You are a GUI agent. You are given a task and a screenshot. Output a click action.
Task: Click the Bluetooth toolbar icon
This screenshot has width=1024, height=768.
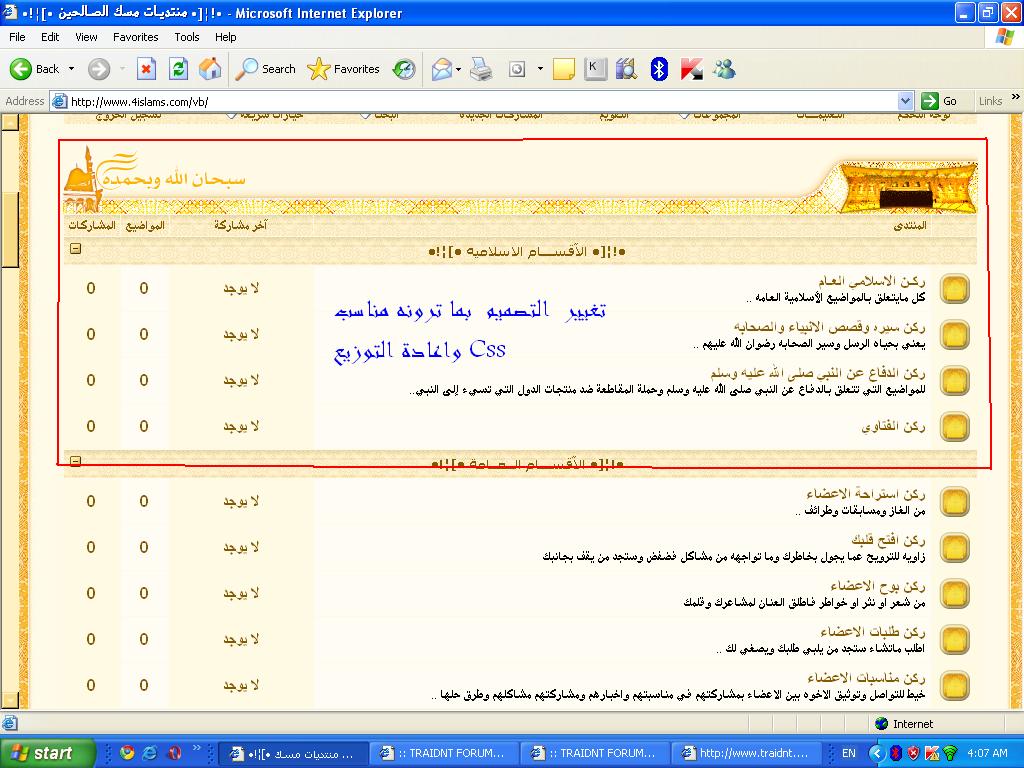[659, 69]
